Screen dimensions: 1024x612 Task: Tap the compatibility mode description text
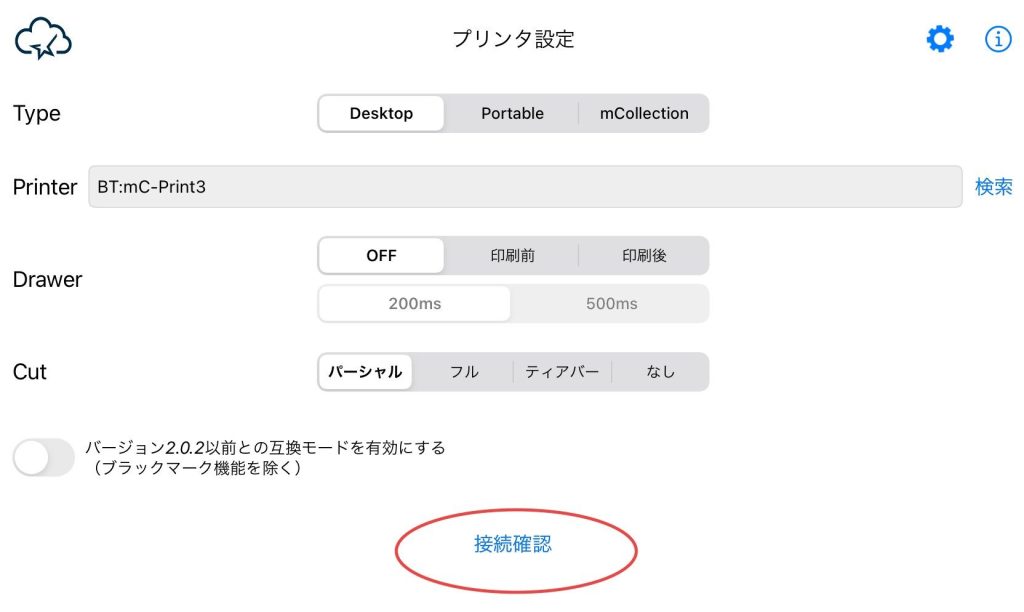pyautogui.click(x=266, y=458)
